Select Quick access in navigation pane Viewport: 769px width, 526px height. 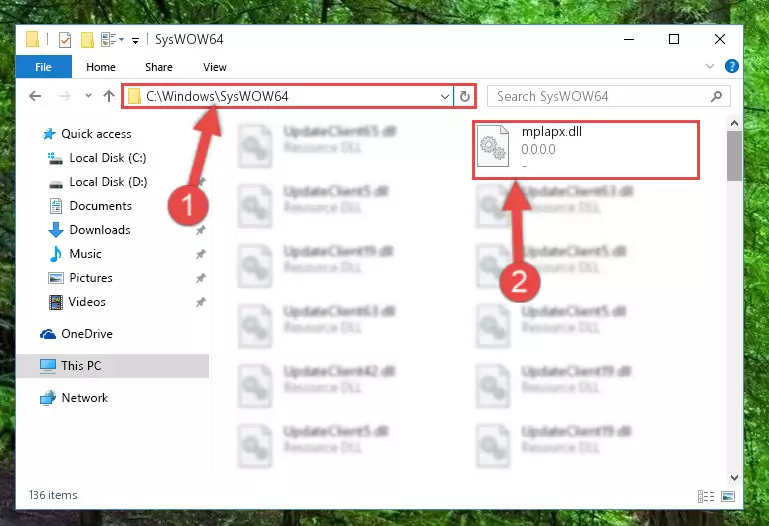click(x=97, y=134)
